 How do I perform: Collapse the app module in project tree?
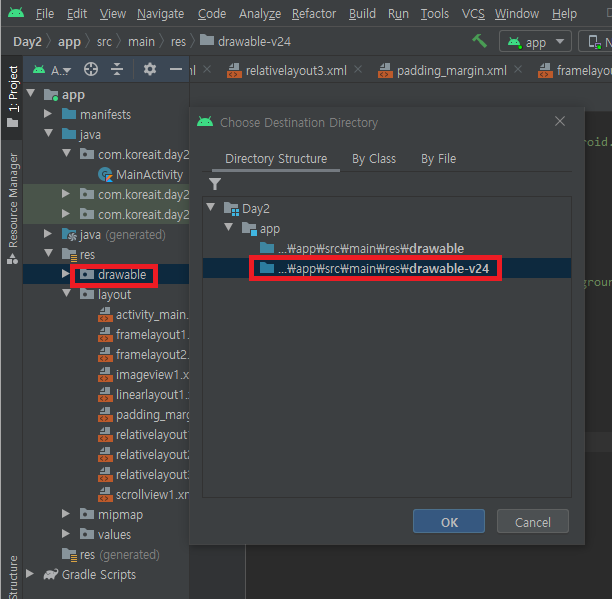pos(30,93)
